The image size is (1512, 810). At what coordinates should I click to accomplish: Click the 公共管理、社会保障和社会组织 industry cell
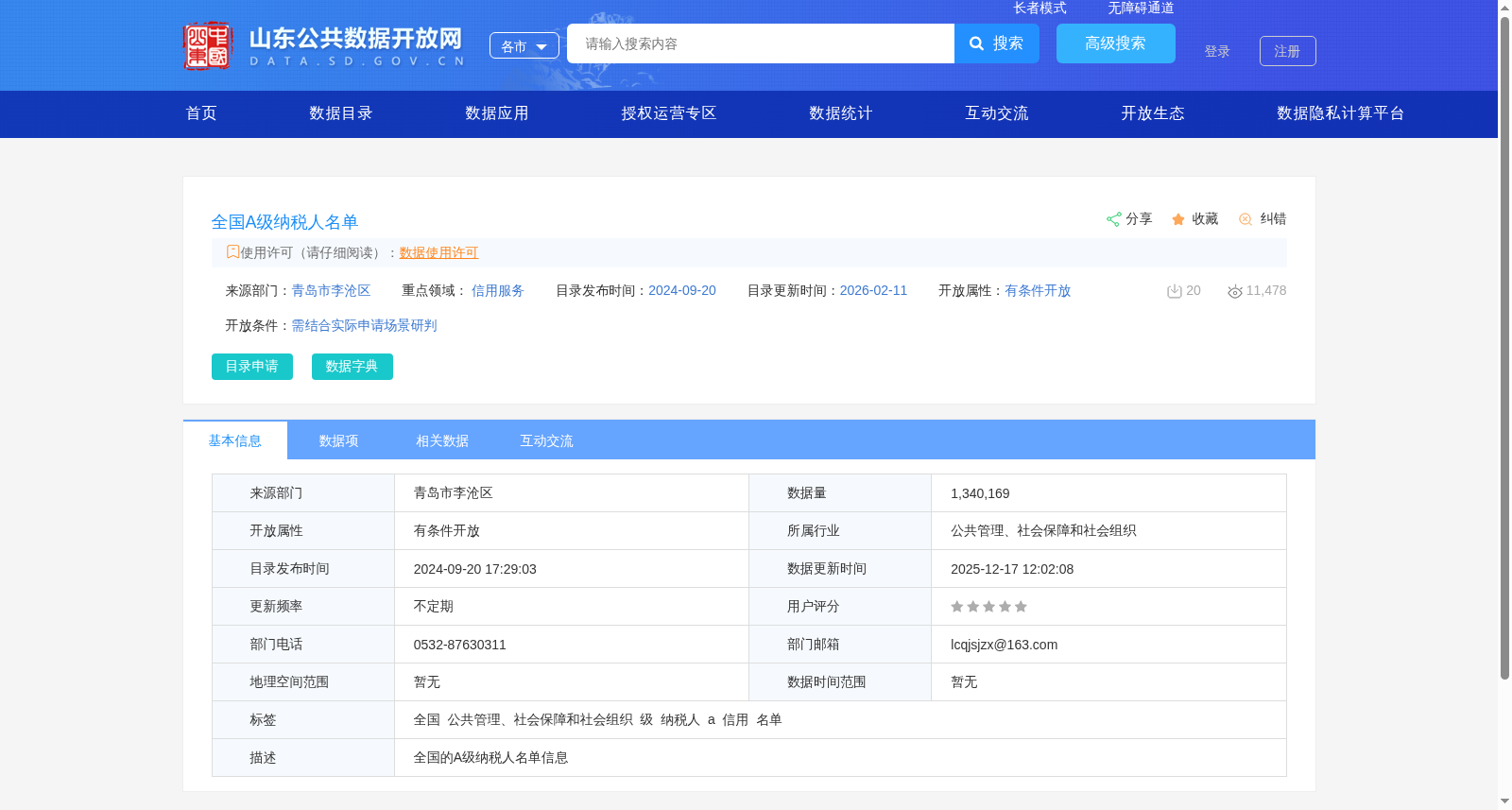pos(1043,531)
